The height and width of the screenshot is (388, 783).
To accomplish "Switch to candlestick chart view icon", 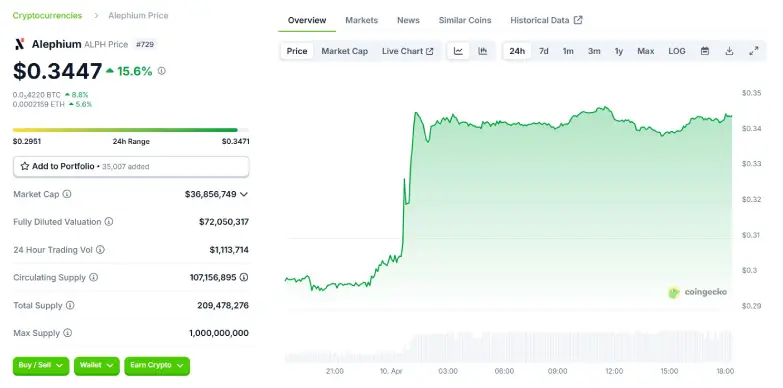I will tap(482, 51).
